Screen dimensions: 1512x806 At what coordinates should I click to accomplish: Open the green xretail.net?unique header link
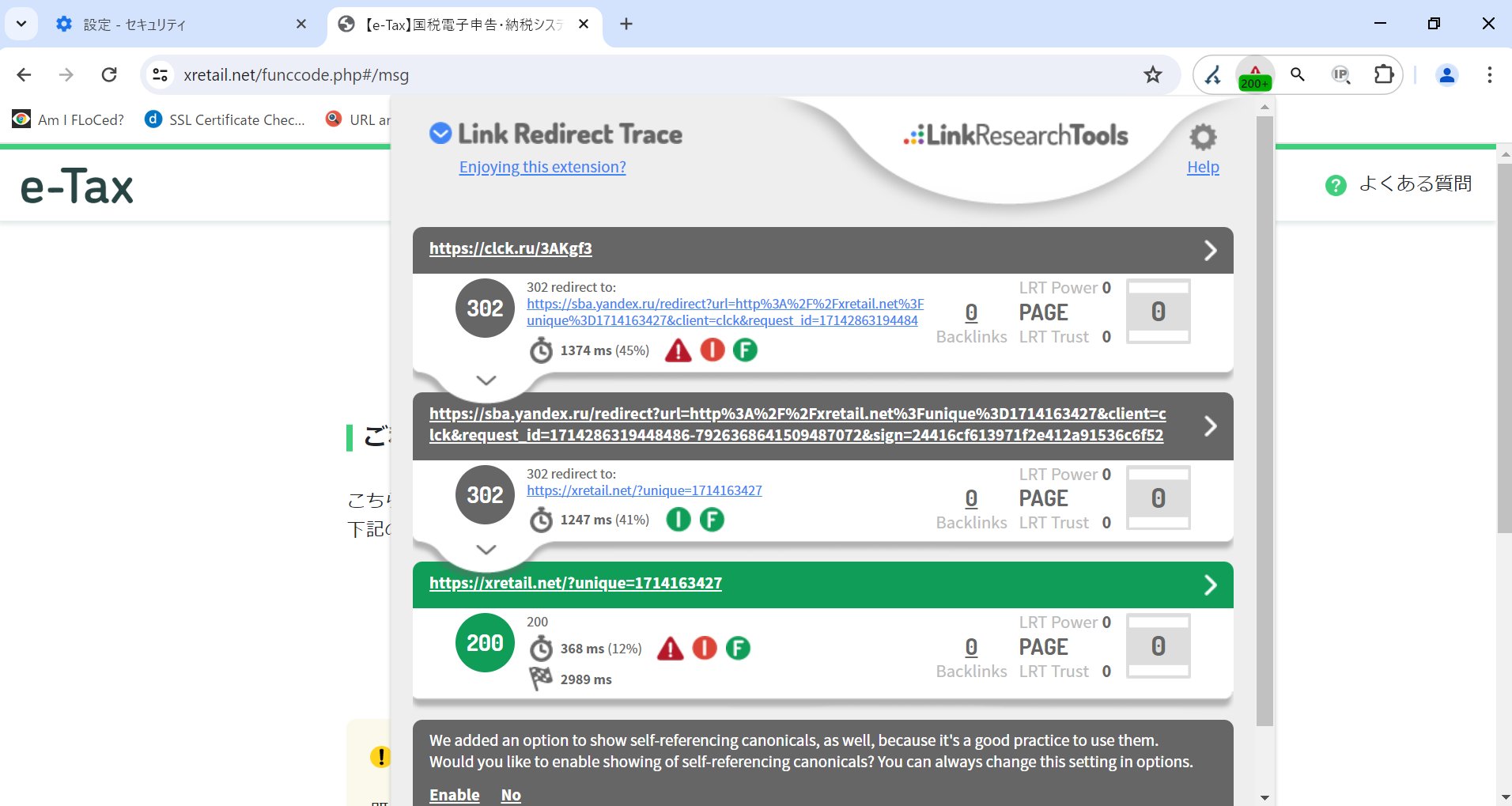pyautogui.click(x=576, y=583)
